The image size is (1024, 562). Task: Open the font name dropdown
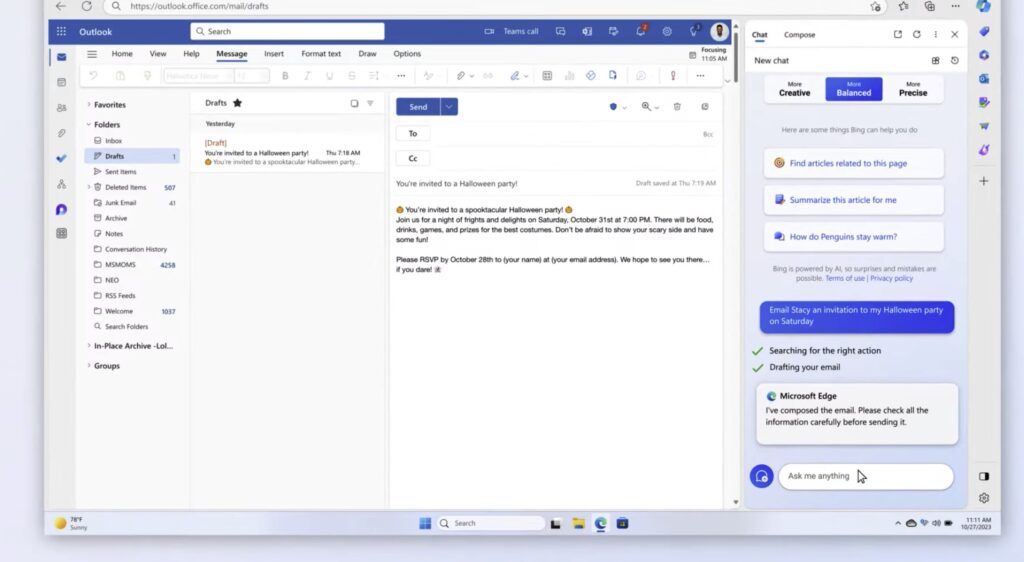[197, 76]
